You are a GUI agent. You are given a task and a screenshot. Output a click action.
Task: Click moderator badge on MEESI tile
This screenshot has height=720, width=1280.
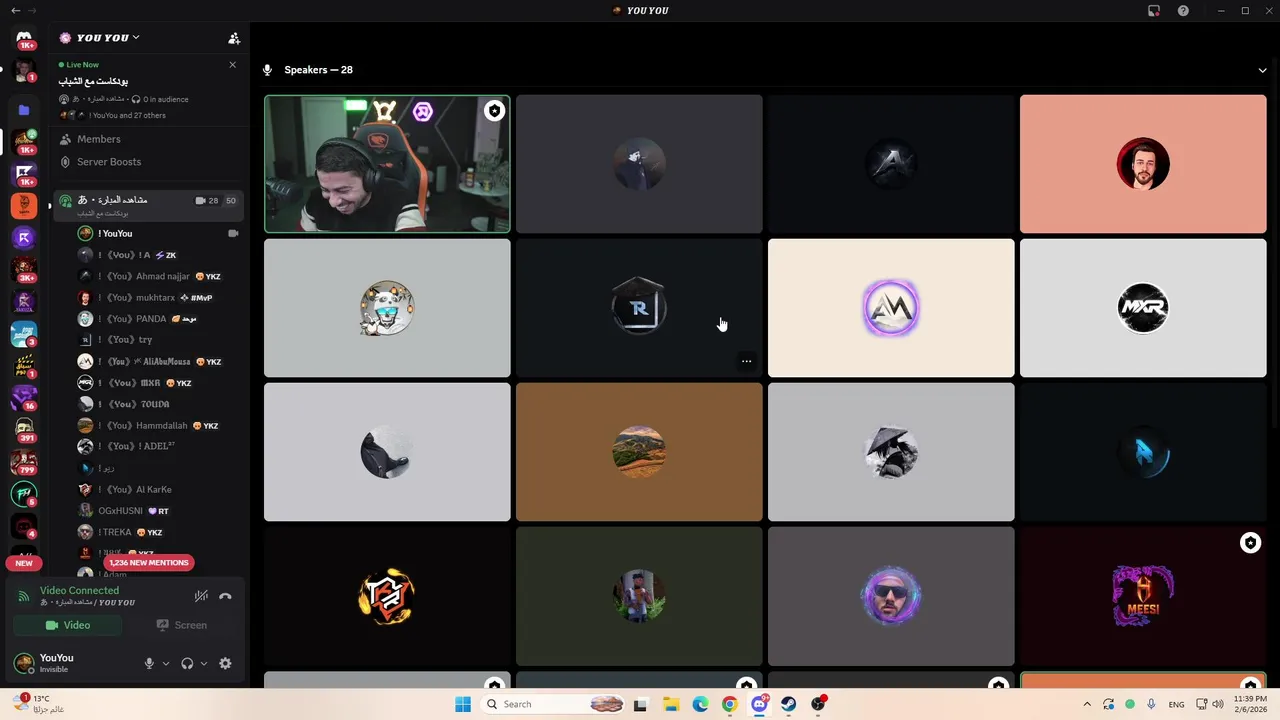click(x=1250, y=543)
